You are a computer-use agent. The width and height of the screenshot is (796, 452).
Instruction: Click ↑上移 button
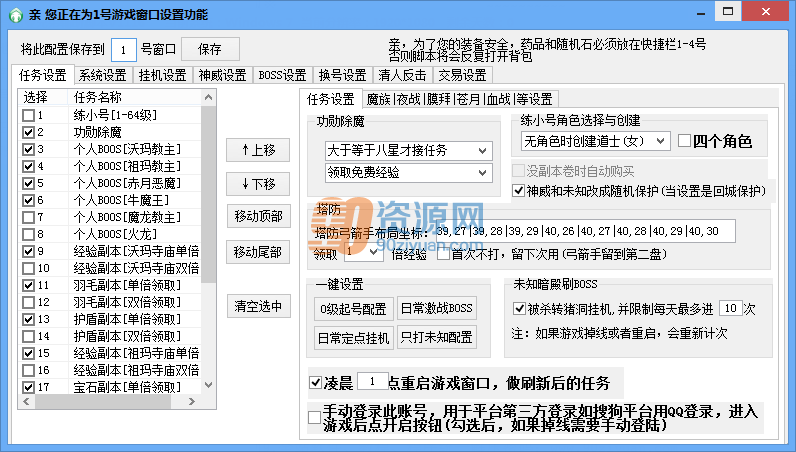click(x=258, y=150)
